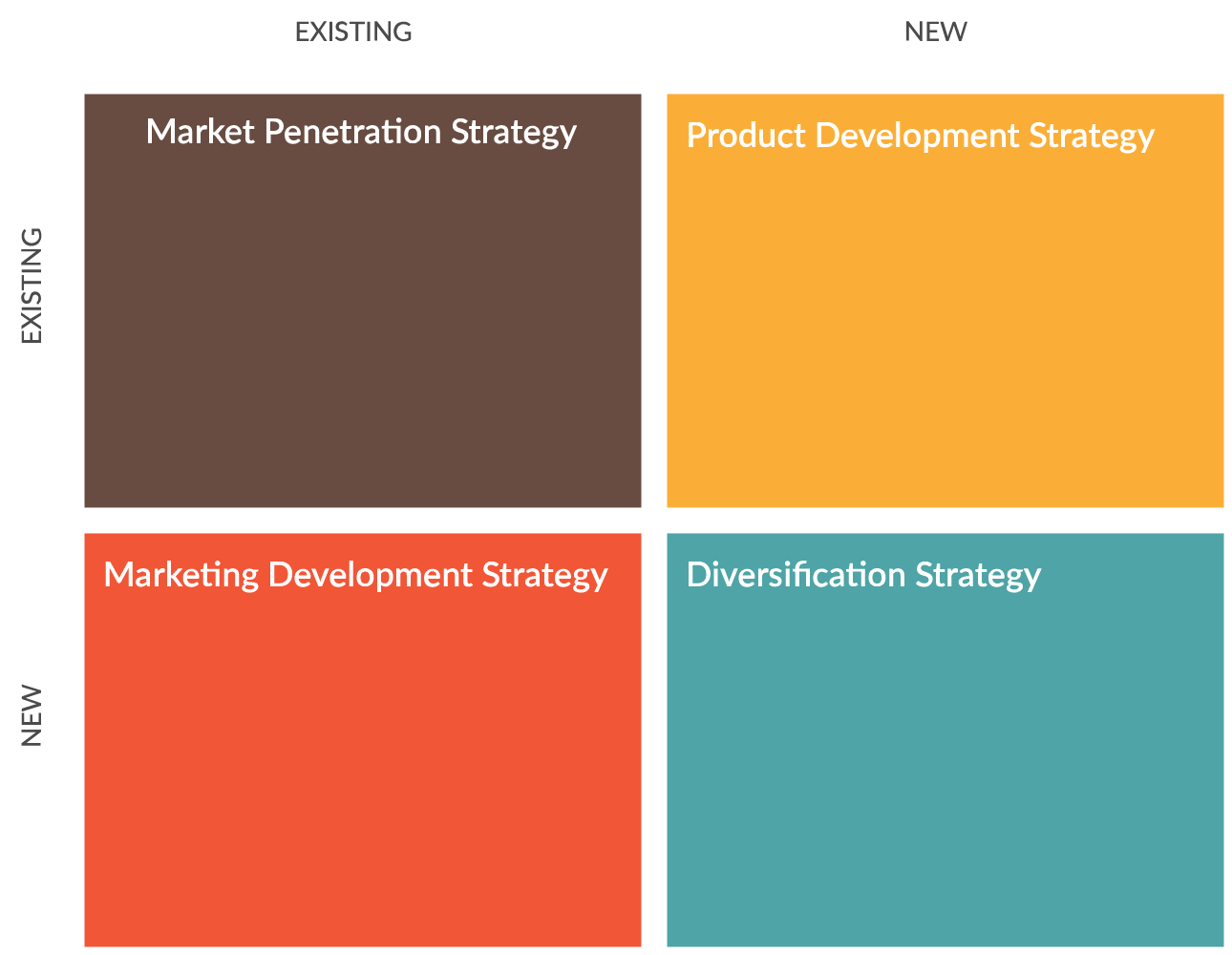
Task: Select the Product Development Strategy title
Action: pyautogui.click(x=921, y=136)
